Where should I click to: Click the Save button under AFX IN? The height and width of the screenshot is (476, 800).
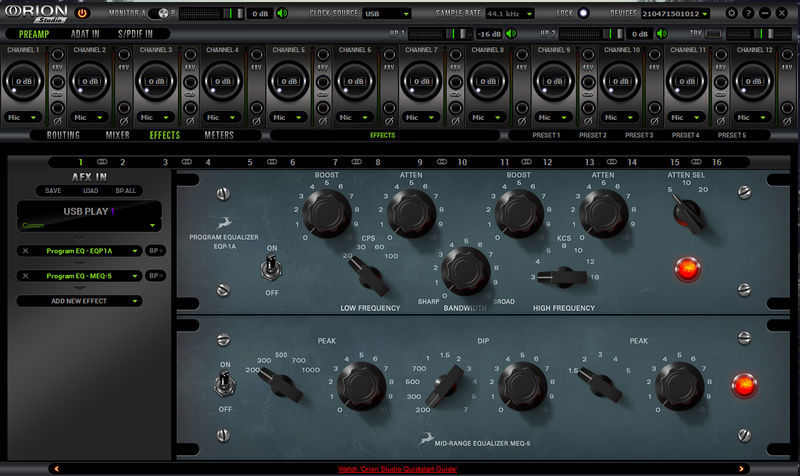(x=53, y=191)
